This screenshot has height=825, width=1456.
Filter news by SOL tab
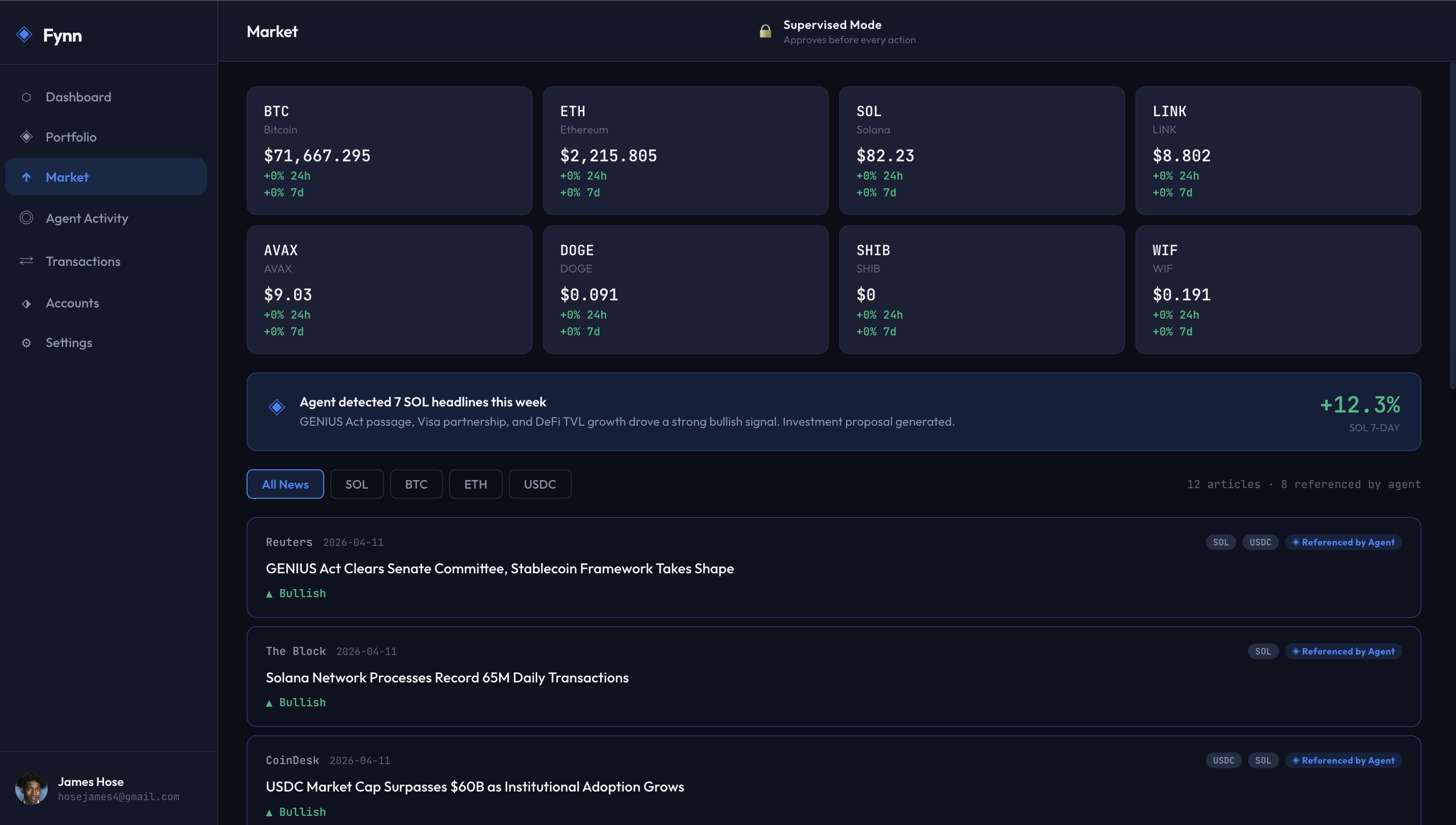coord(356,484)
